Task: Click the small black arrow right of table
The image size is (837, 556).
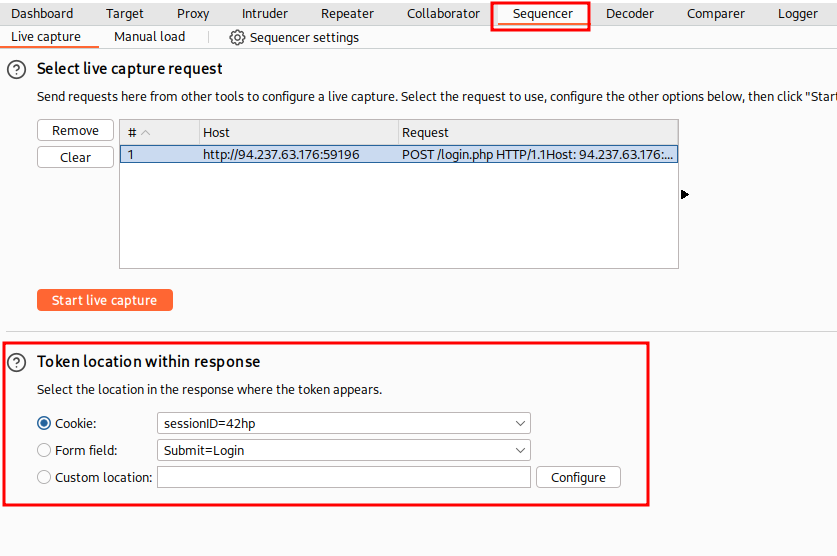Action: tap(685, 194)
